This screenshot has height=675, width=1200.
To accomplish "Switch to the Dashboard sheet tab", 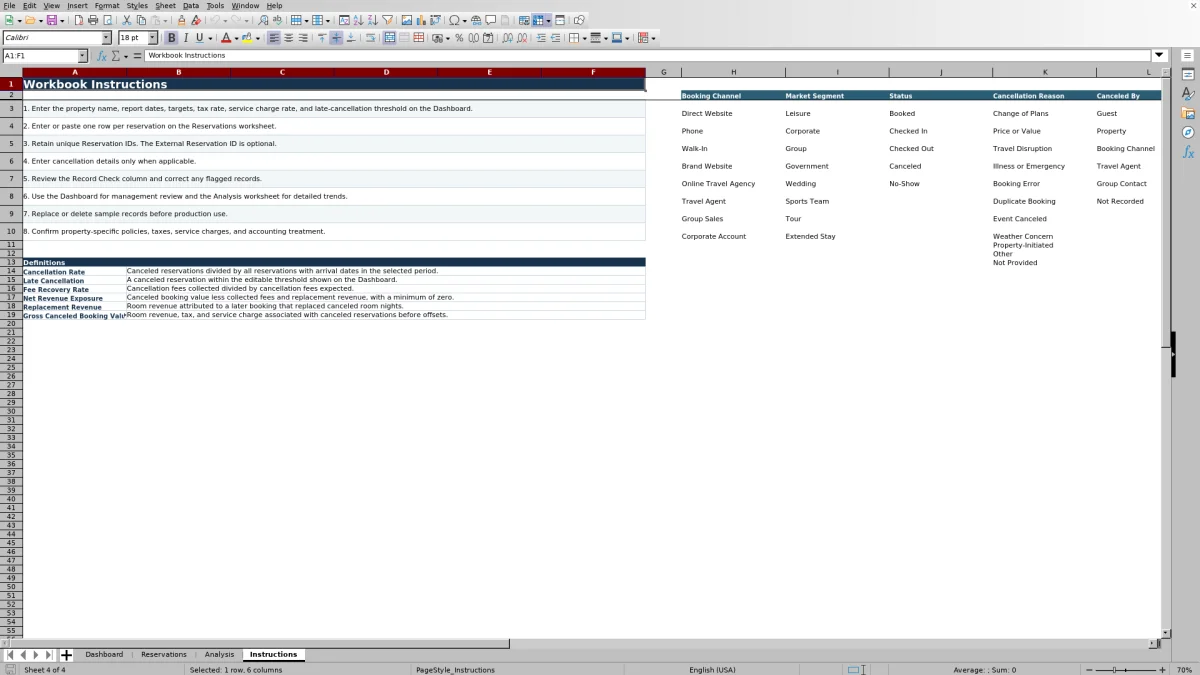I will point(104,655).
